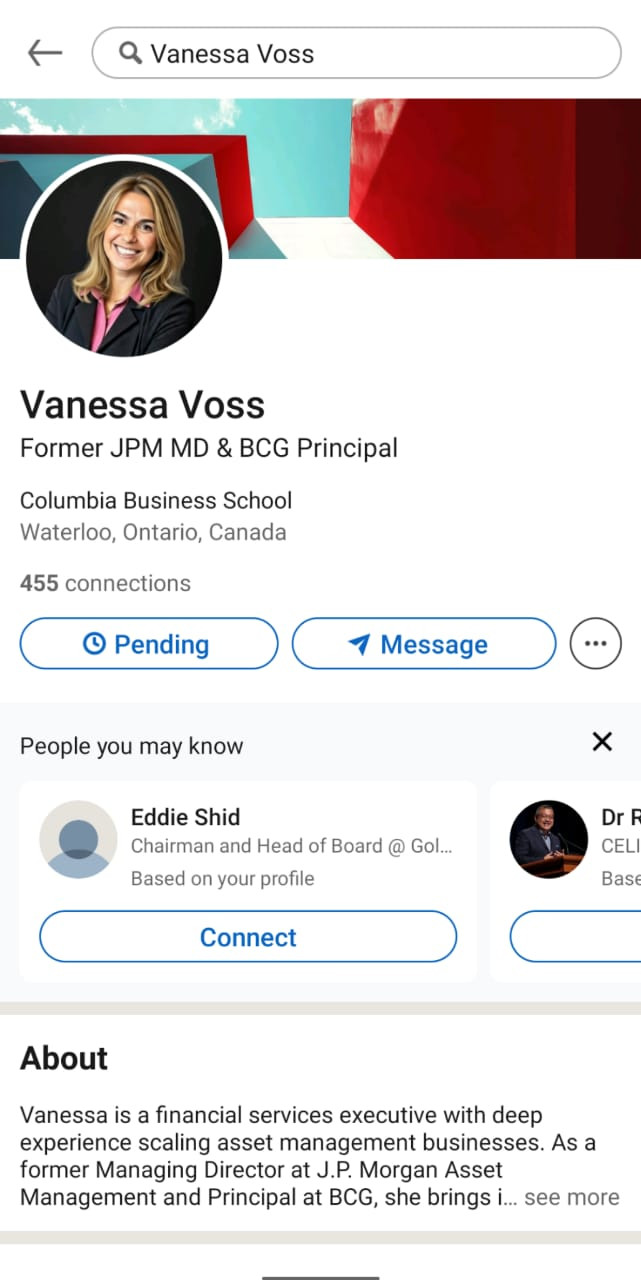Screen dimensions: 641x1280
Task: Focus the Vanessa Voss search field
Action: pos(380,53)
